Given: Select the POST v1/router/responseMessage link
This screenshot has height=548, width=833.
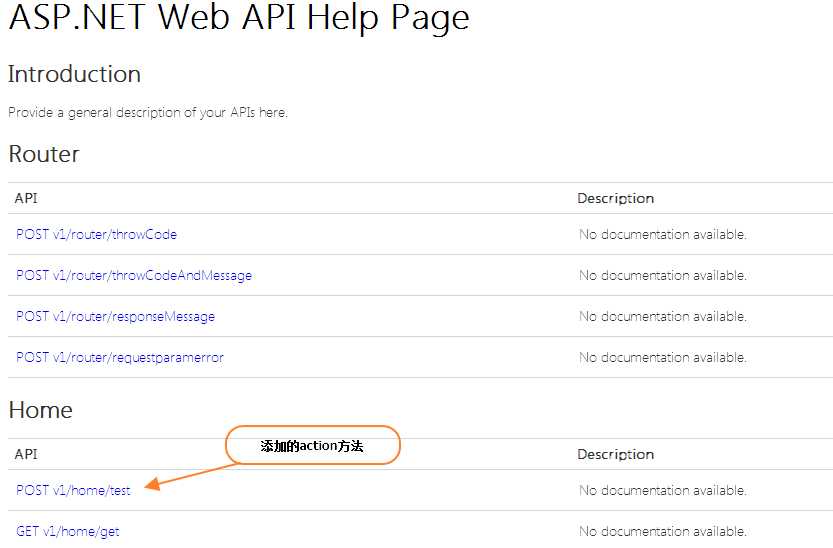Looking at the screenshot, I should pyautogui.click(x=115, y=317).
